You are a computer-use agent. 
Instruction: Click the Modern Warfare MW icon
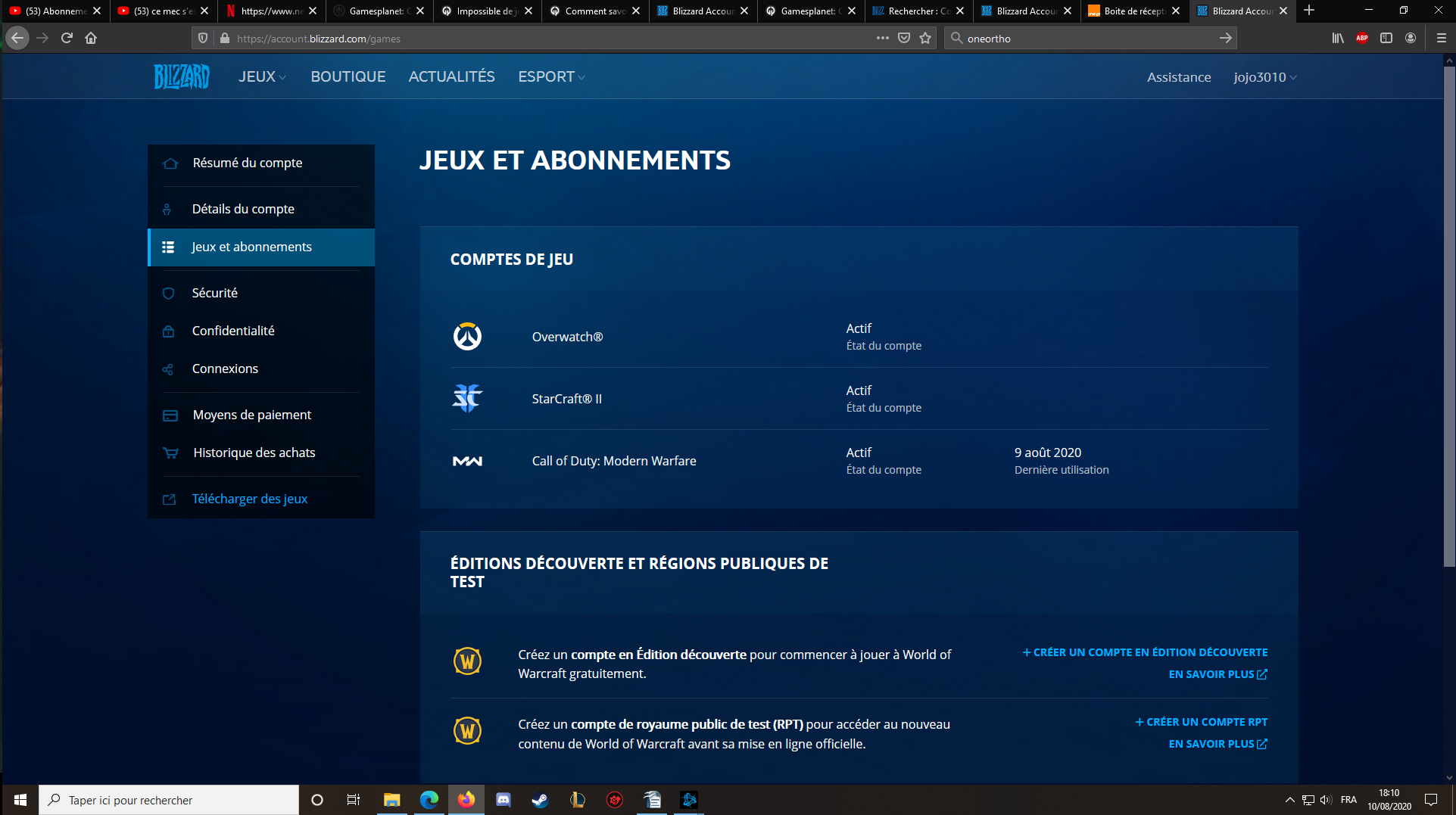click(x=467, y=461)
